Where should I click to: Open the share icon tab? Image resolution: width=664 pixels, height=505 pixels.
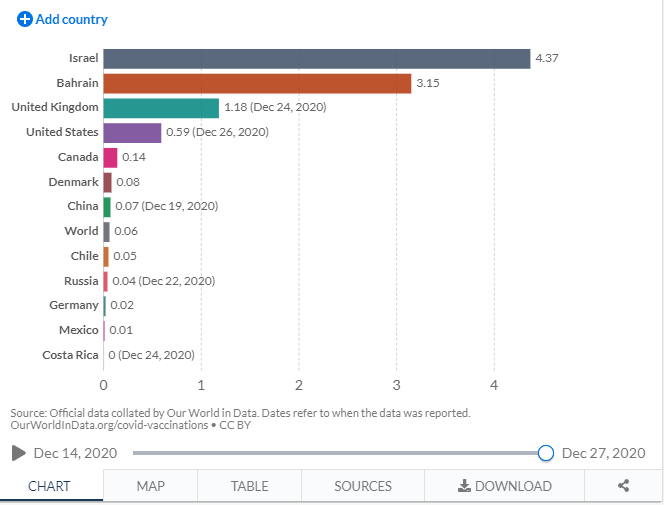pyautogui.click(x=623, y=486)
